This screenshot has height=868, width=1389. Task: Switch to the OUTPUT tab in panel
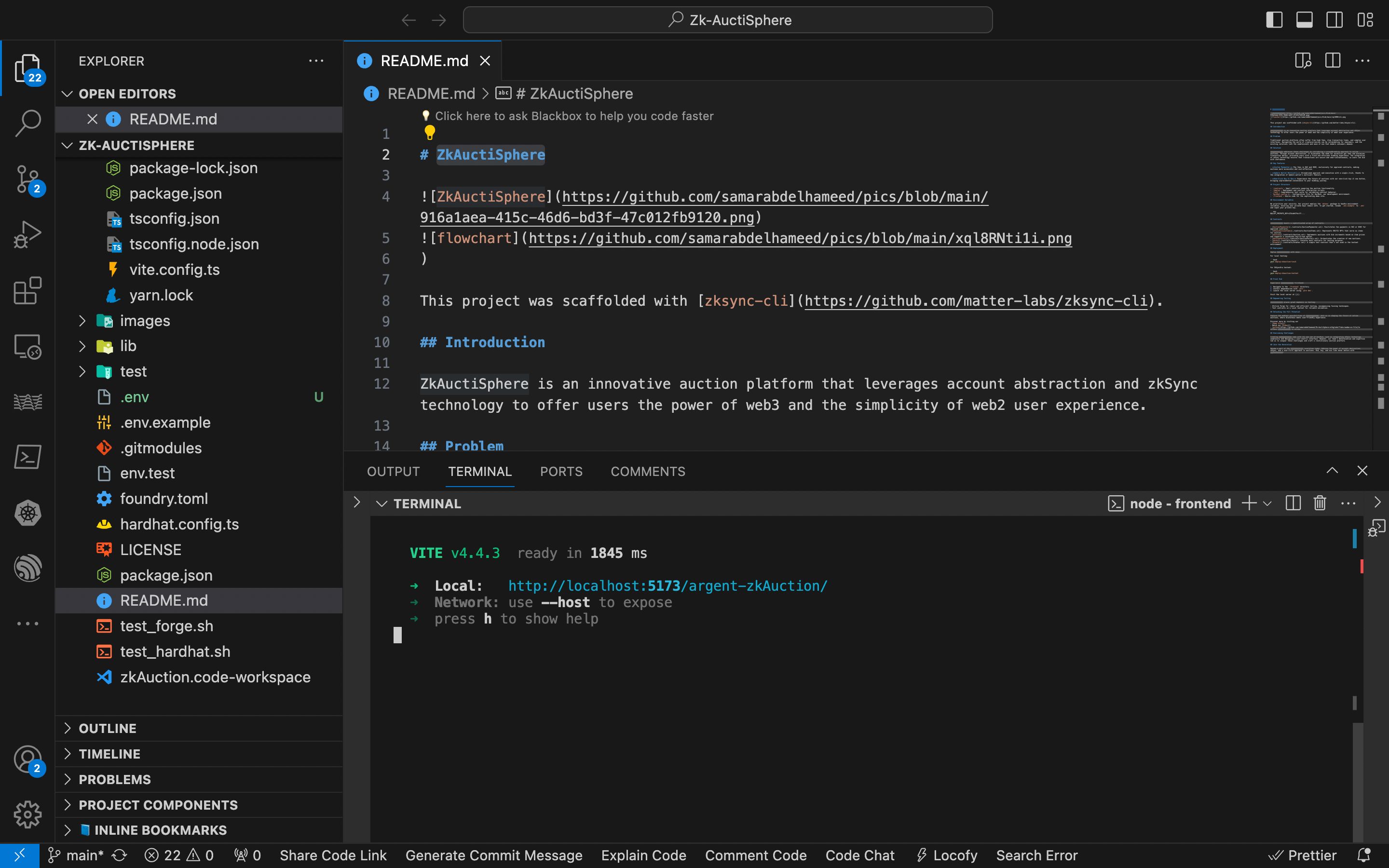tap(393, 471)
